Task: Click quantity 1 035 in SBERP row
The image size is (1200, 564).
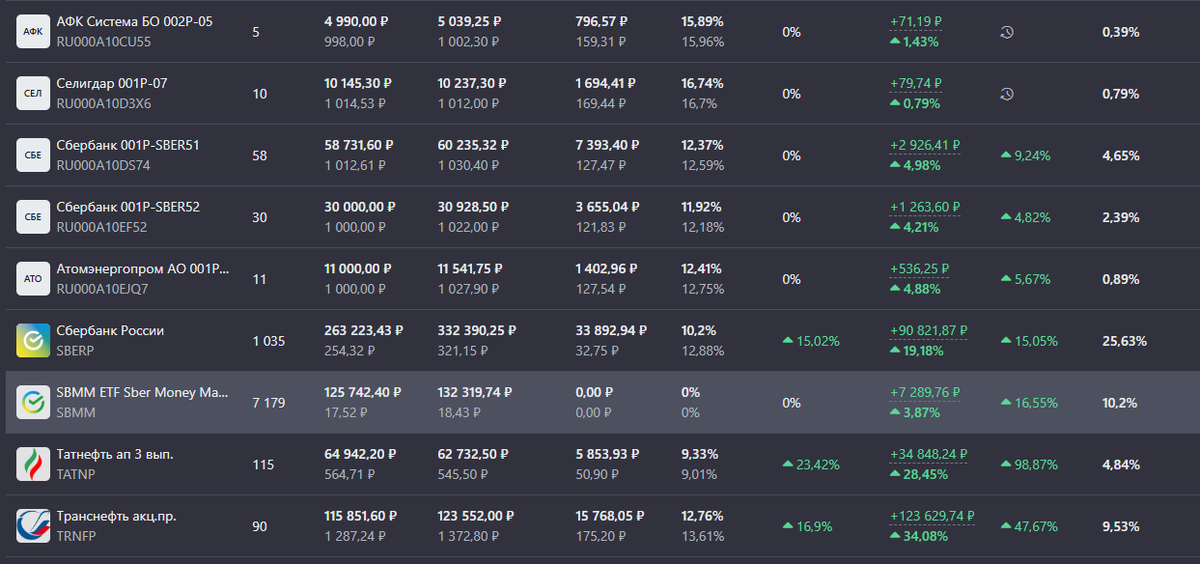Action: click(x=268, y=341)
